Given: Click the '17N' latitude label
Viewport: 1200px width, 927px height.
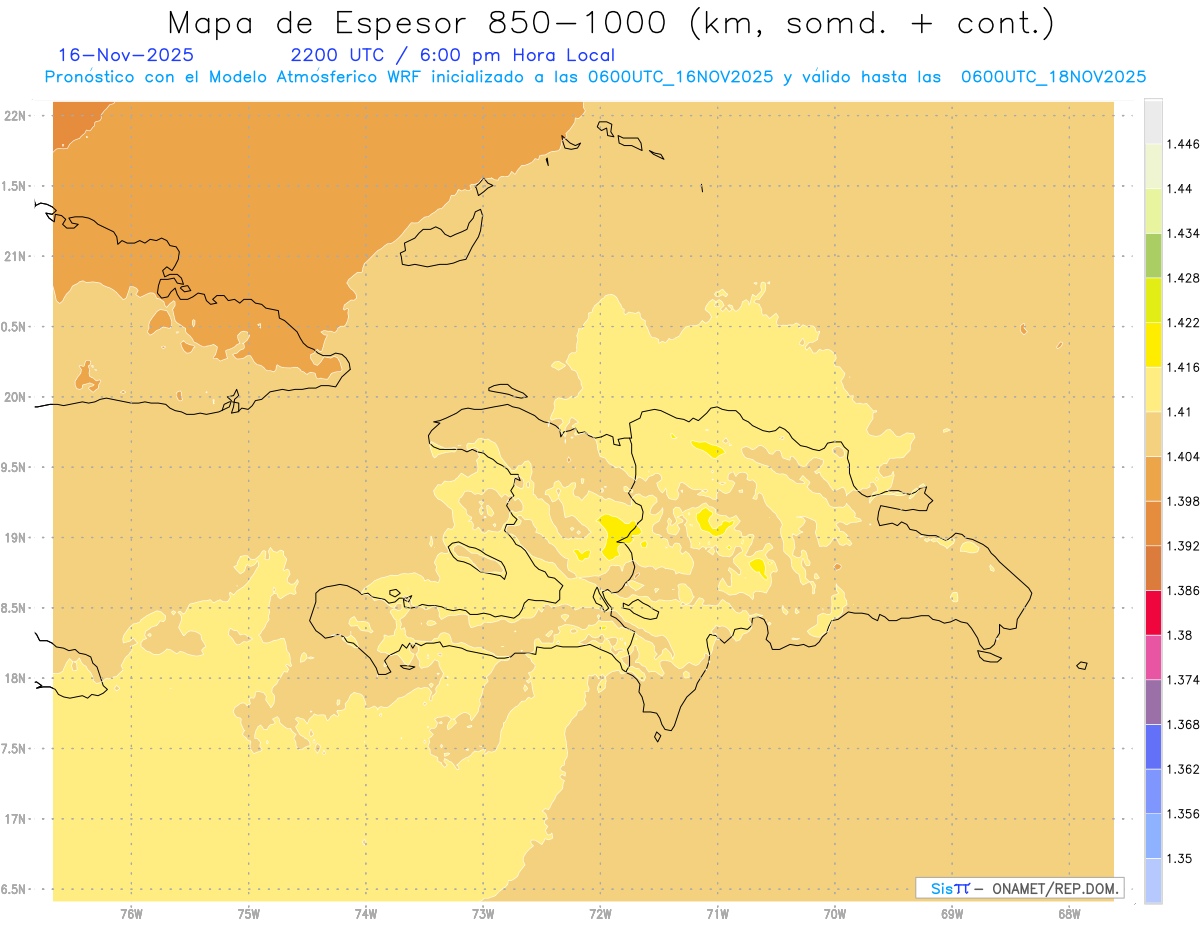Looking at the screenshot, I should coord(15,819).
